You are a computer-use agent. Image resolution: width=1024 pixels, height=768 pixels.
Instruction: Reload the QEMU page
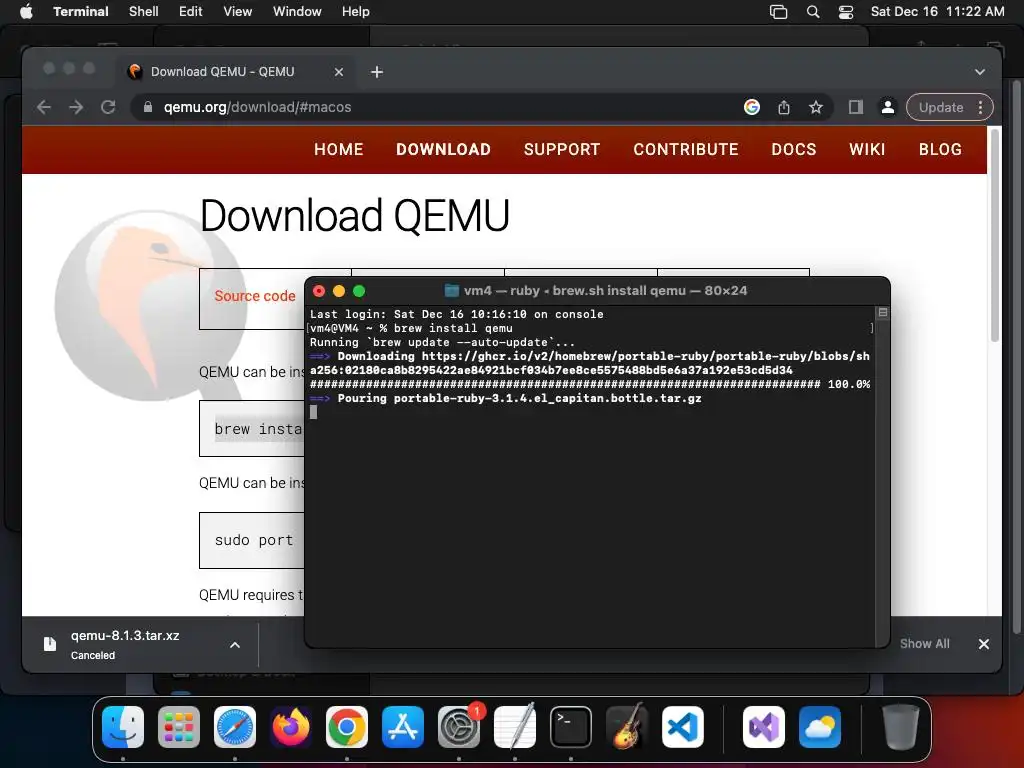coord(108,107)
